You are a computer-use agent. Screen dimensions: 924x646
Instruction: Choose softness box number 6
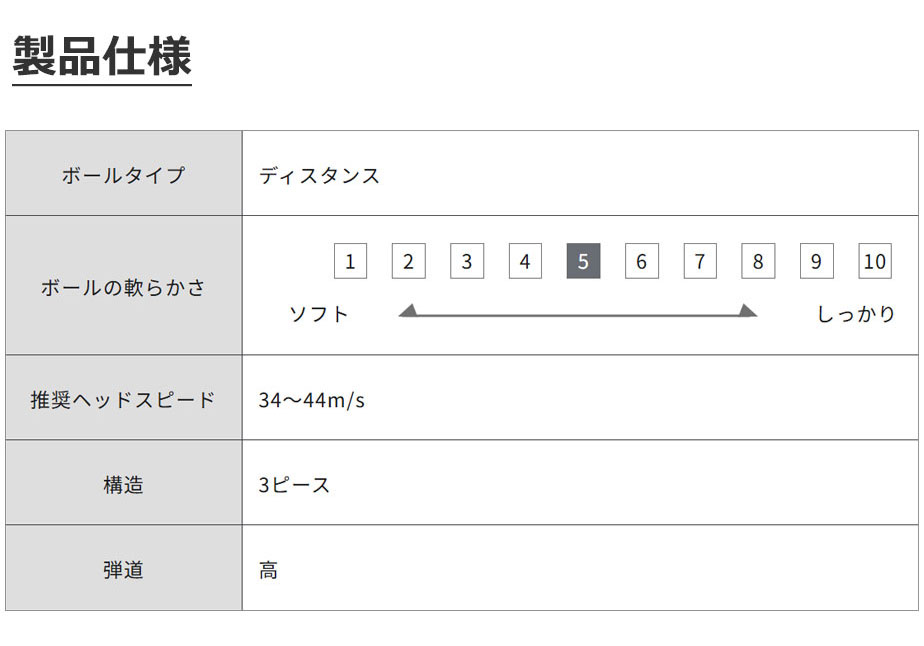[642, 261]
